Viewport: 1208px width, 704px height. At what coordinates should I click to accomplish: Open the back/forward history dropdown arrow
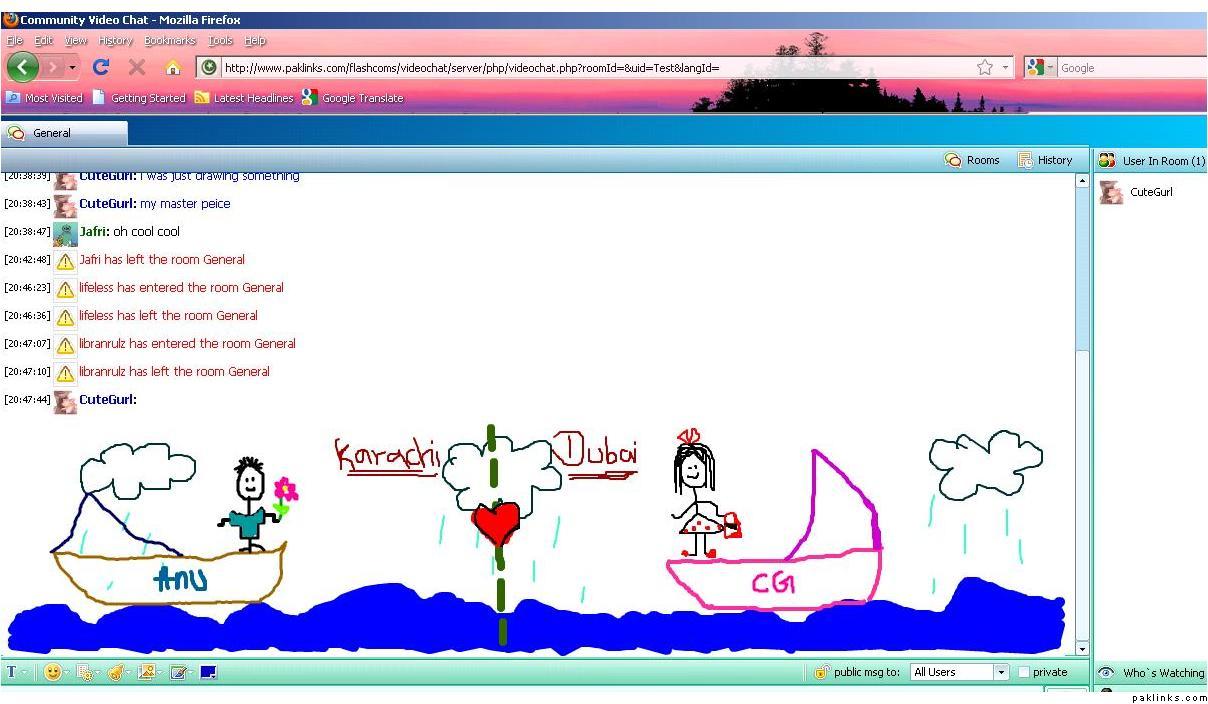73,67
